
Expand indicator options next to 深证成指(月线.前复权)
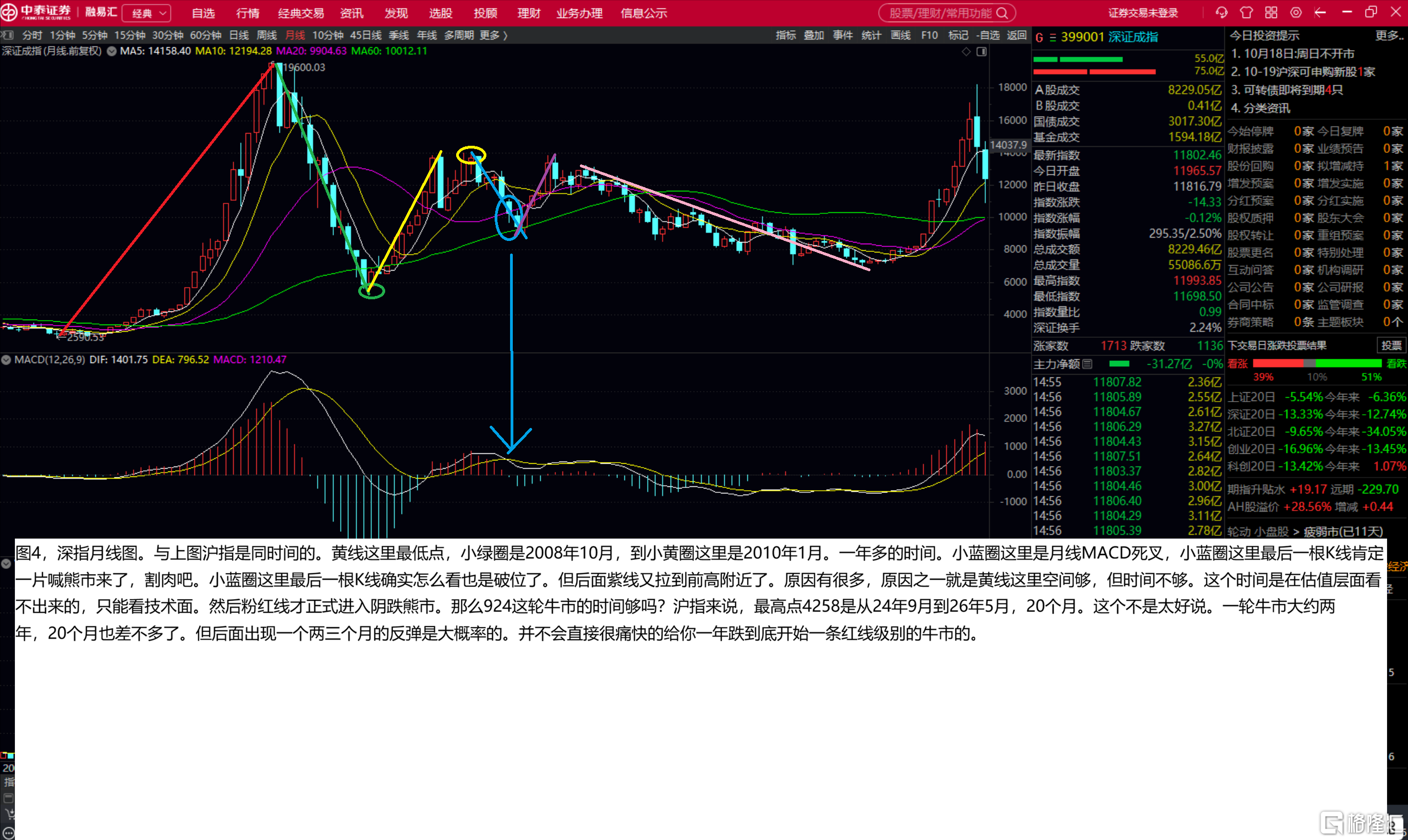[x=112, y=51]
